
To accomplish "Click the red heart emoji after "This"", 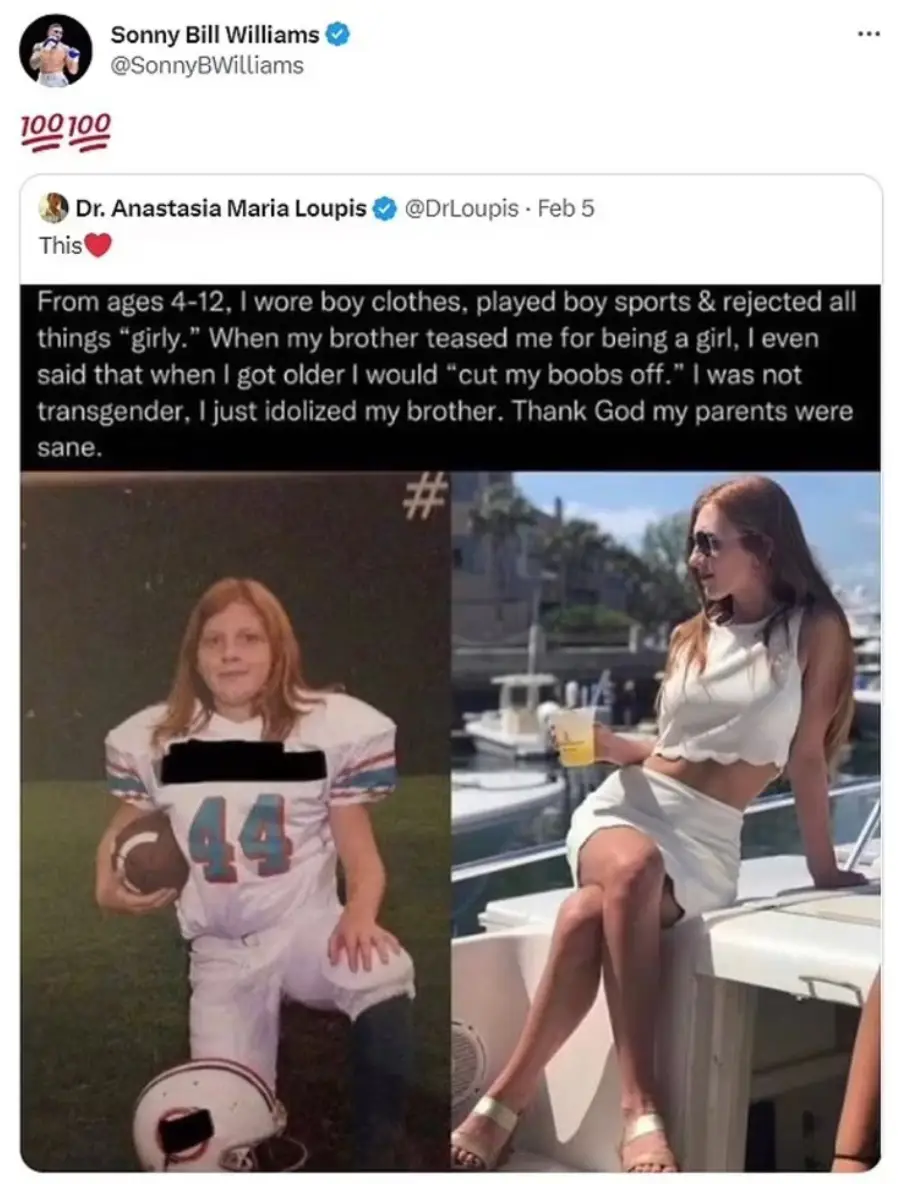I will tap(97, 245).
